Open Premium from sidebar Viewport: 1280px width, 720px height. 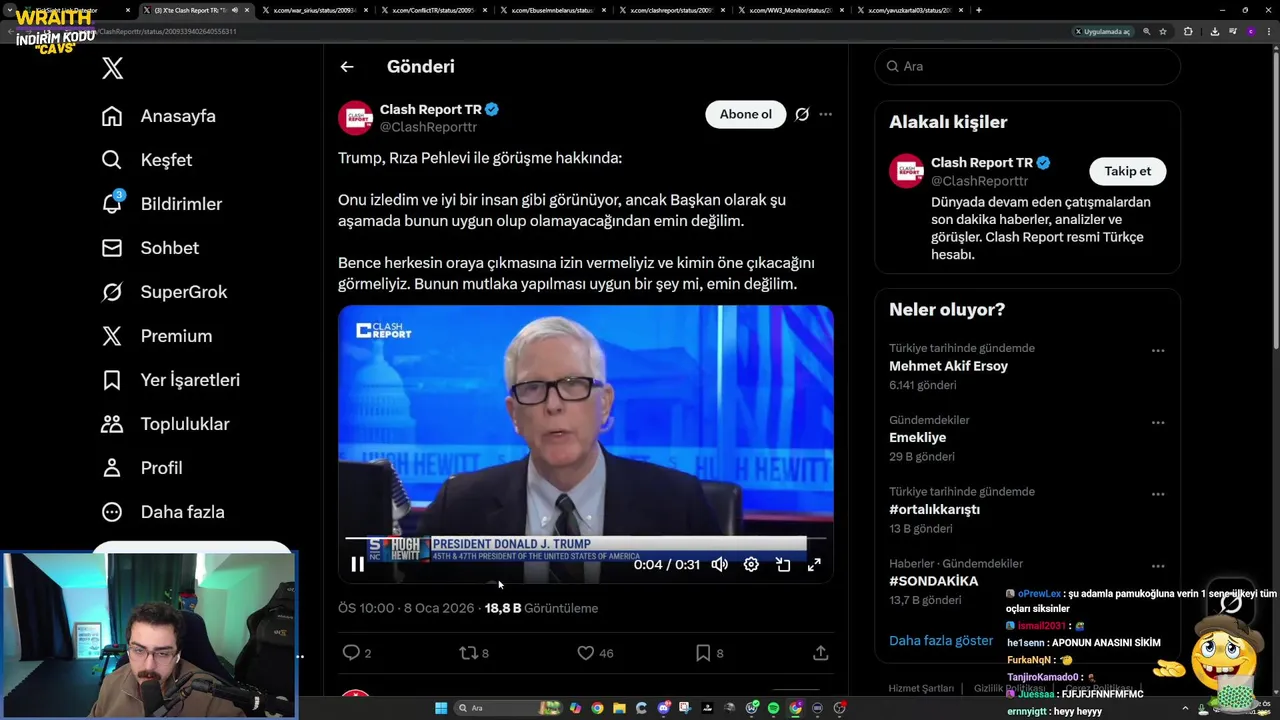tap(157, 336)
